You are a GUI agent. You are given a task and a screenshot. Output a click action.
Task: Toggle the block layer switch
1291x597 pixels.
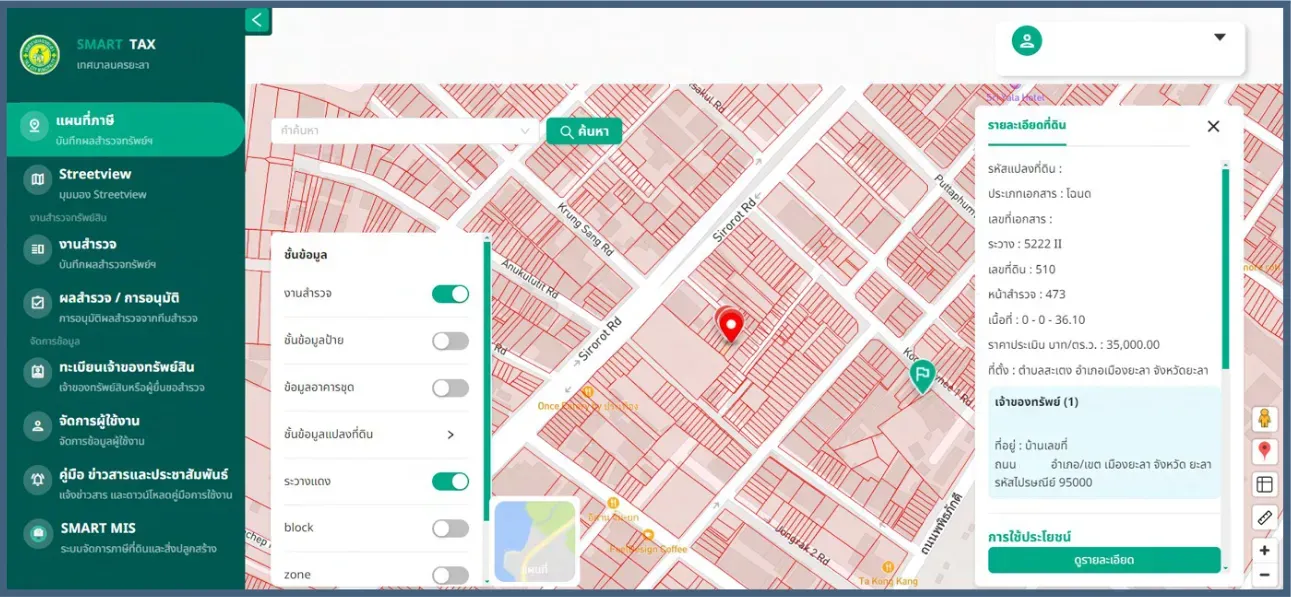pyautogui.click(x=450, y=528)
